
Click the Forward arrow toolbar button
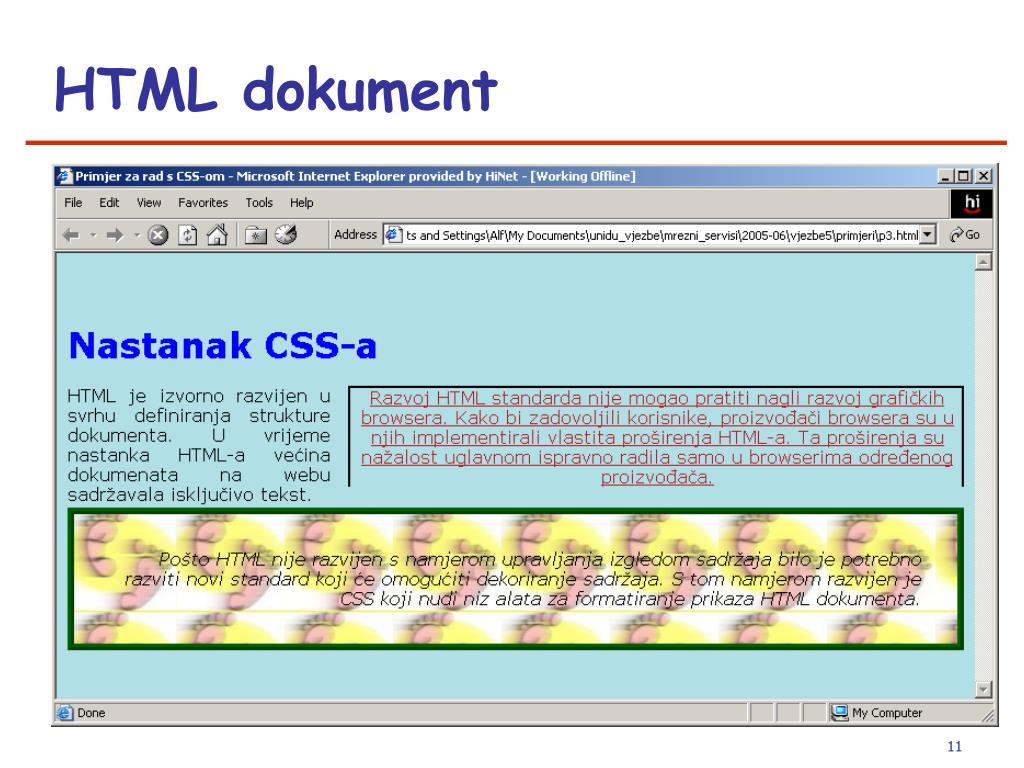pyautogui.click(x=115, y=235)
